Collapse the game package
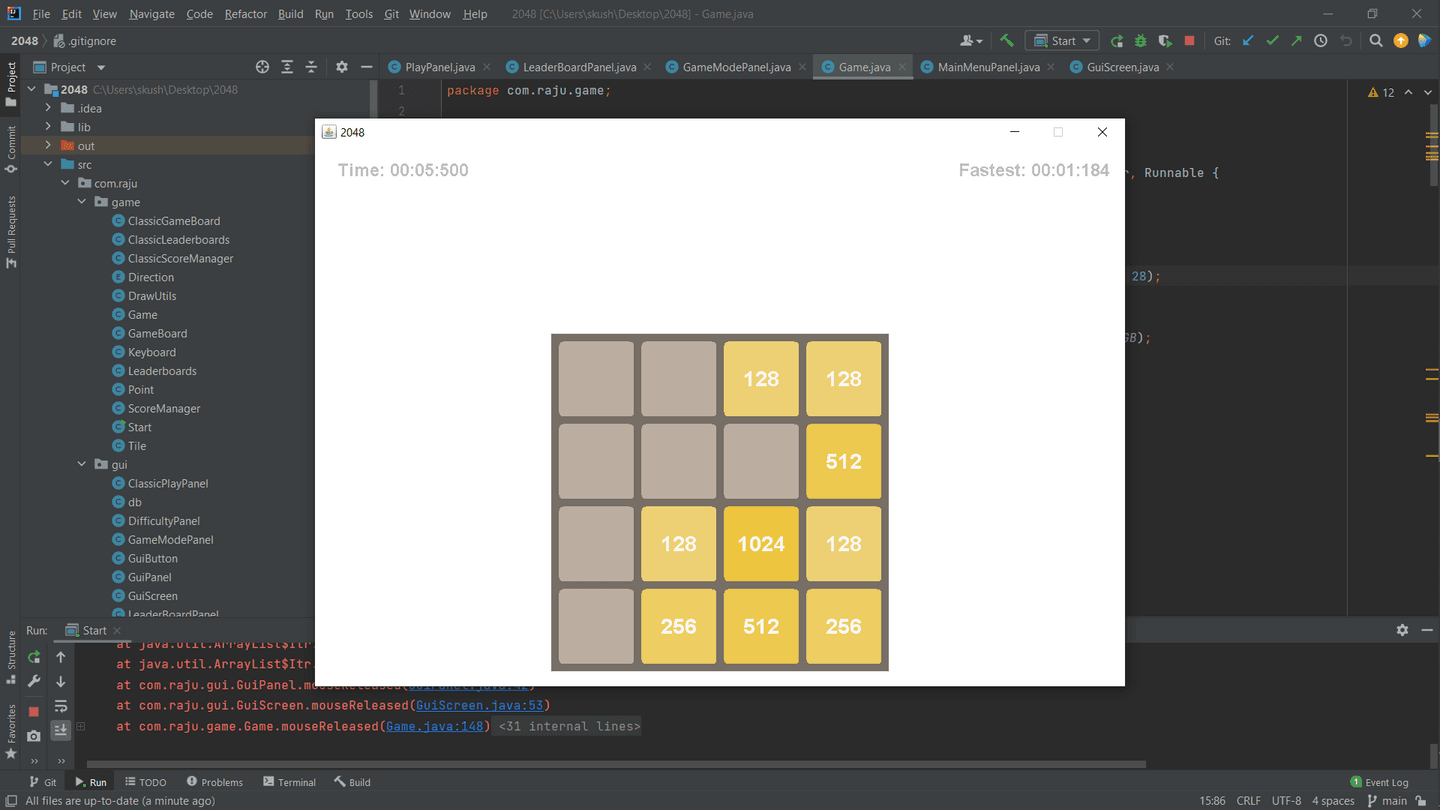Viewport: 1440px width, 810px height. 82,202
